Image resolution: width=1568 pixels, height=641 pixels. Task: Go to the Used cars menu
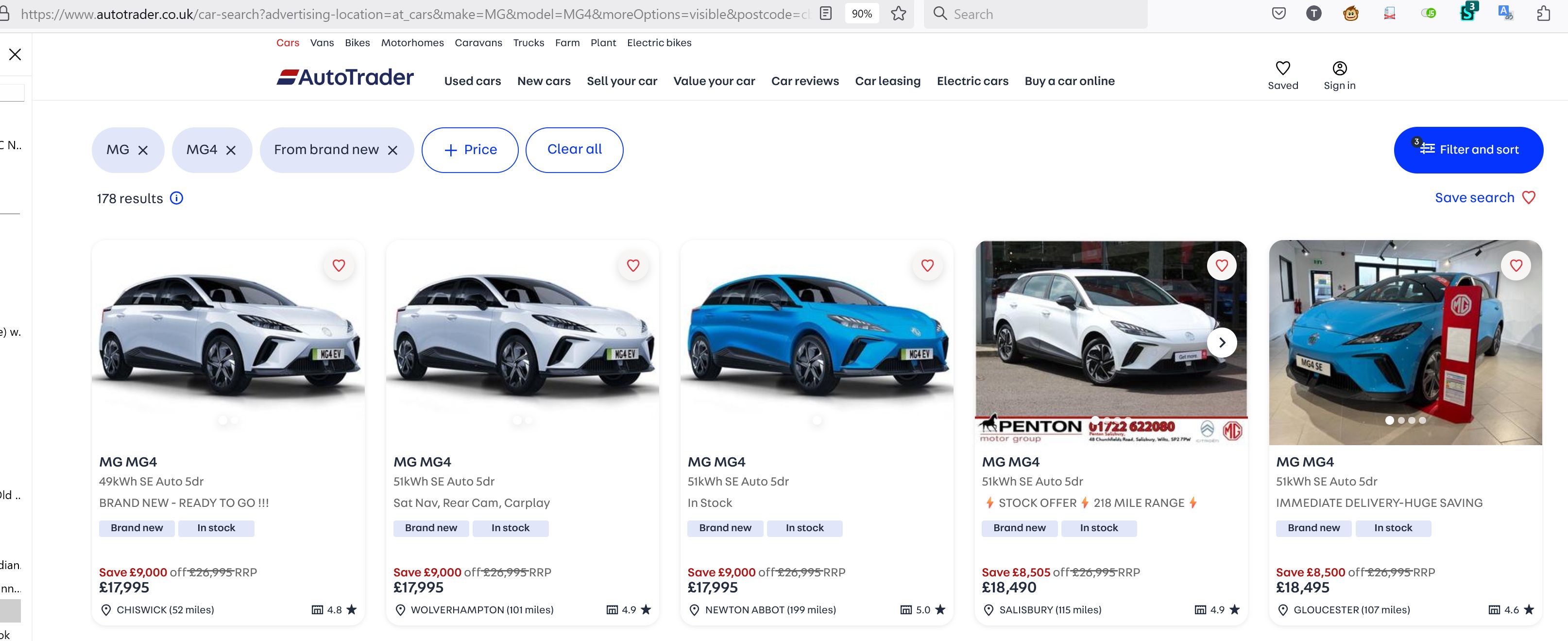[x=472, y=81]
